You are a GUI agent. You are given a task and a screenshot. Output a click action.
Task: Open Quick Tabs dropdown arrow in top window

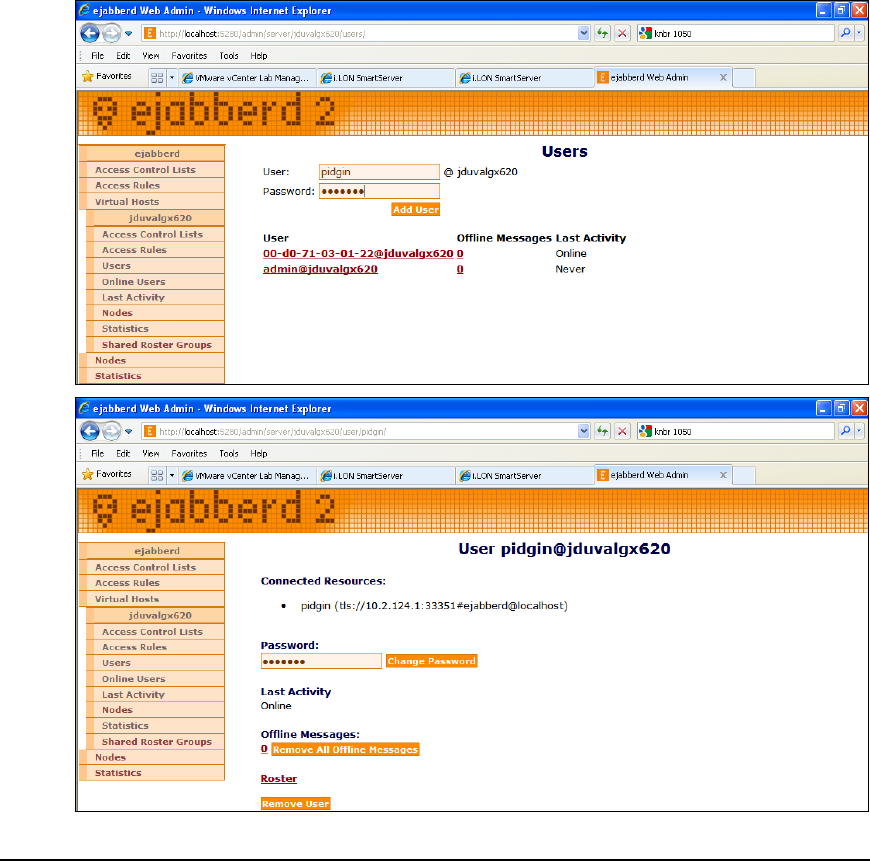pos(172,78)
